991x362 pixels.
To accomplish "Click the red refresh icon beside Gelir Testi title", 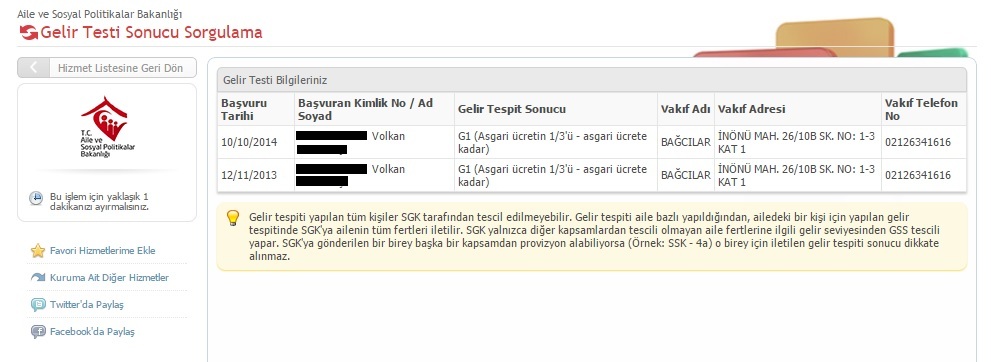I will [x=28, y=33].
